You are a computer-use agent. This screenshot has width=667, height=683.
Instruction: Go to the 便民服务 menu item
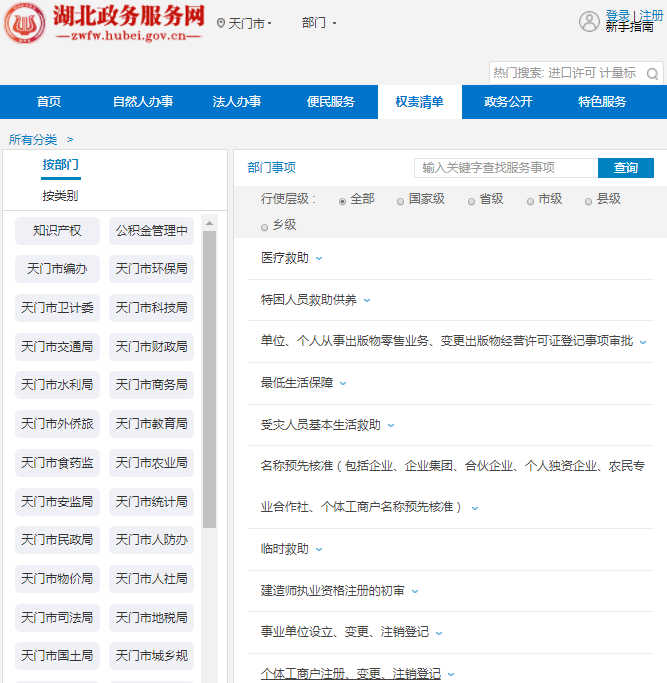tap(330, 102)
